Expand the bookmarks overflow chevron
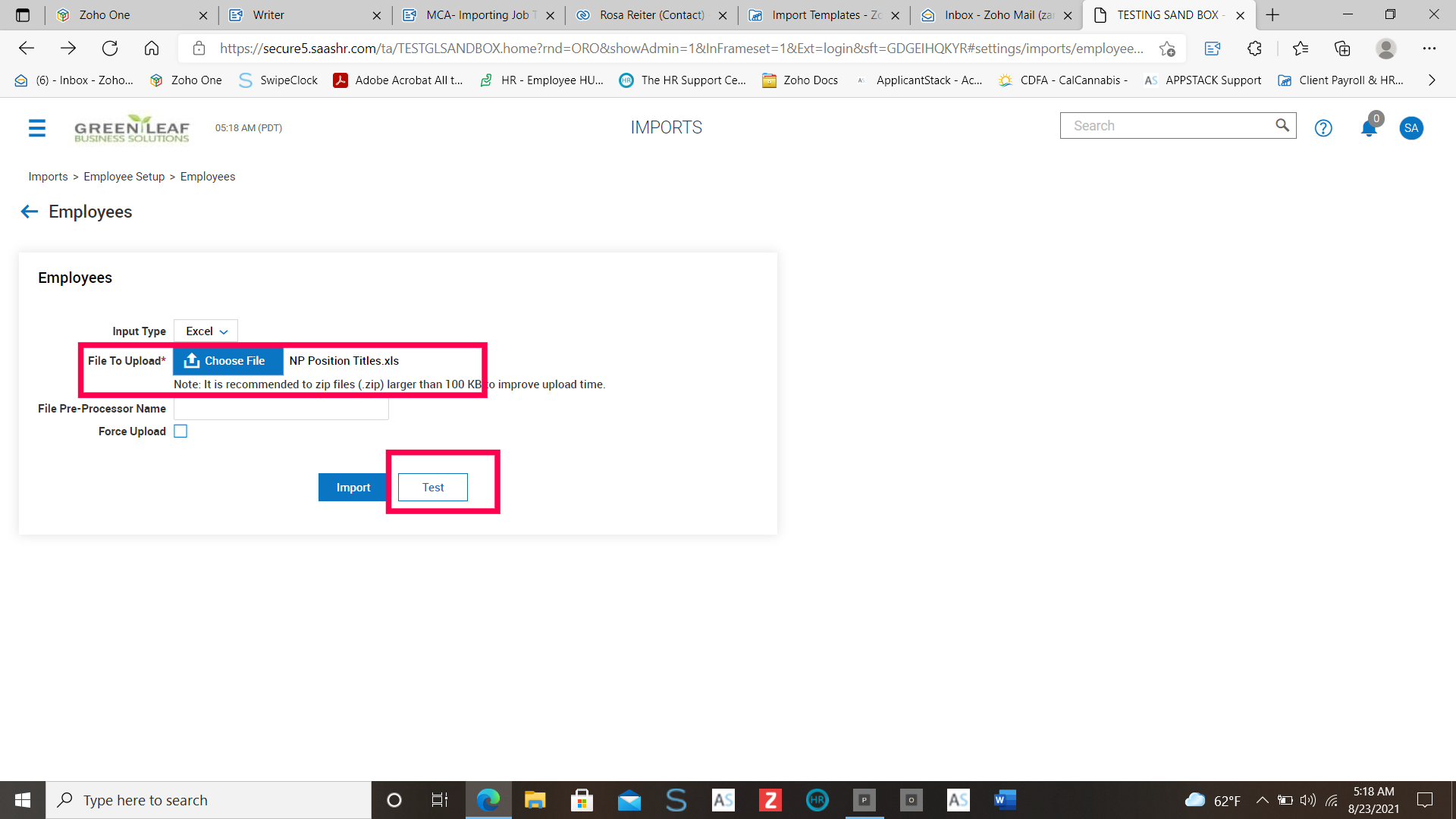The image size is (1456, 819). [x=1432, y=80]
